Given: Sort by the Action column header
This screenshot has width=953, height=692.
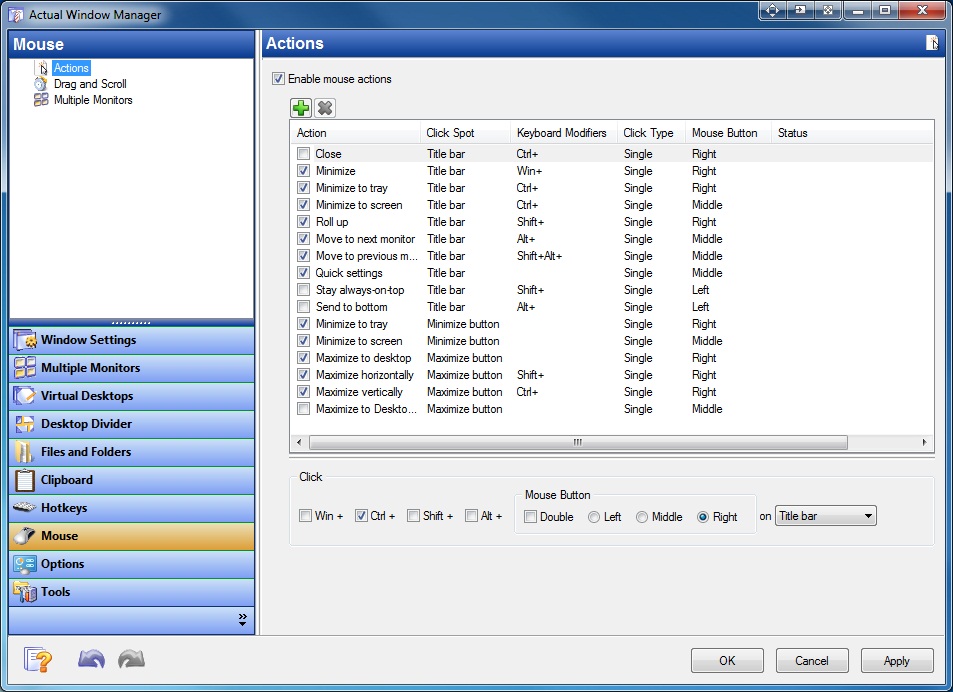Looking at the screenshot, I should pos(356,133).
